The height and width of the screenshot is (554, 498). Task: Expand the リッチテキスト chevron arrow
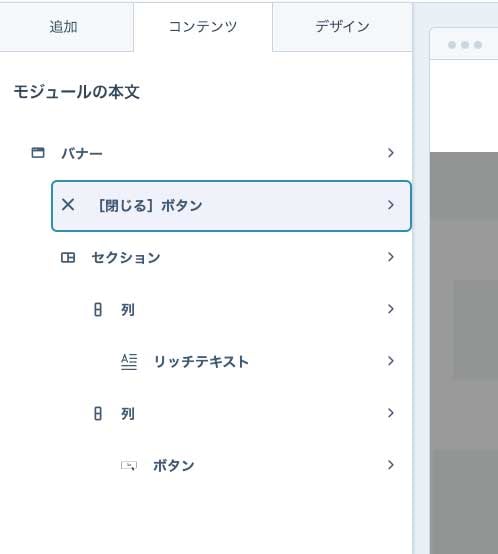click(391, 361)
